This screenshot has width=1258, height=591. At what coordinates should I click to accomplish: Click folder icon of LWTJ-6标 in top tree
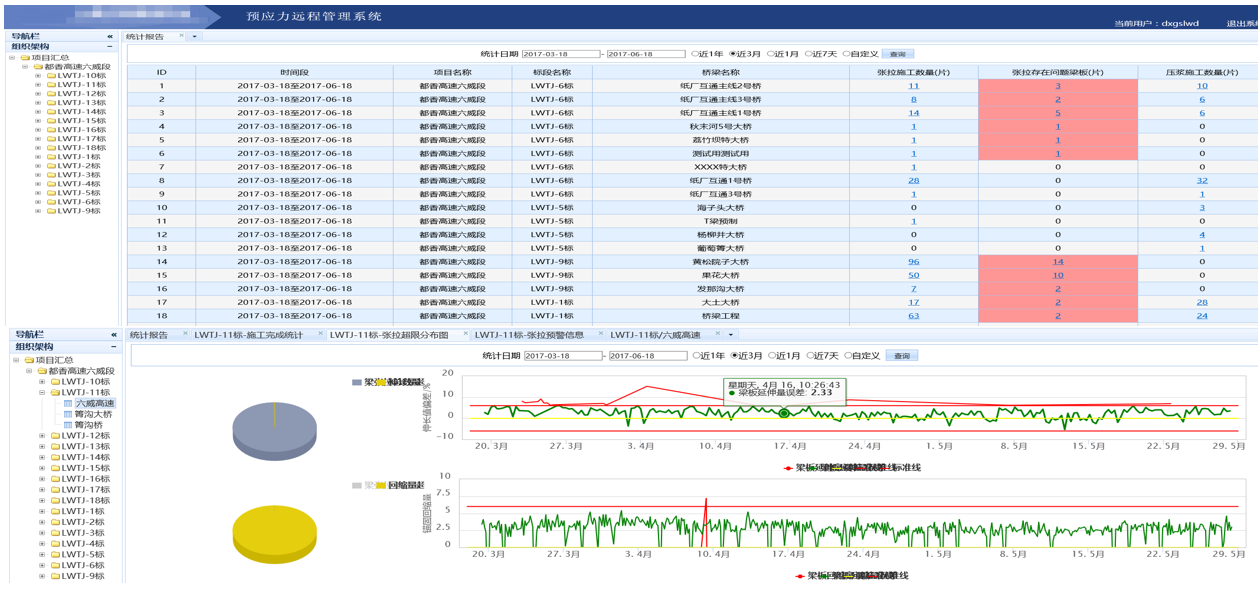[51, 202]
